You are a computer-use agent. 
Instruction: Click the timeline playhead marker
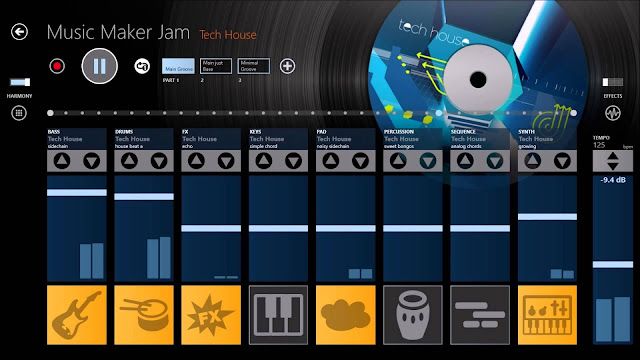tap(439, 113)
